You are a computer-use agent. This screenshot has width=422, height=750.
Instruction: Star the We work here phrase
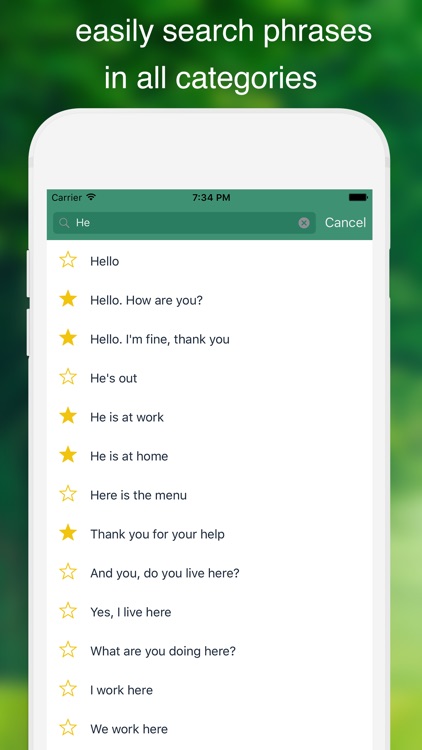(68, 728)
